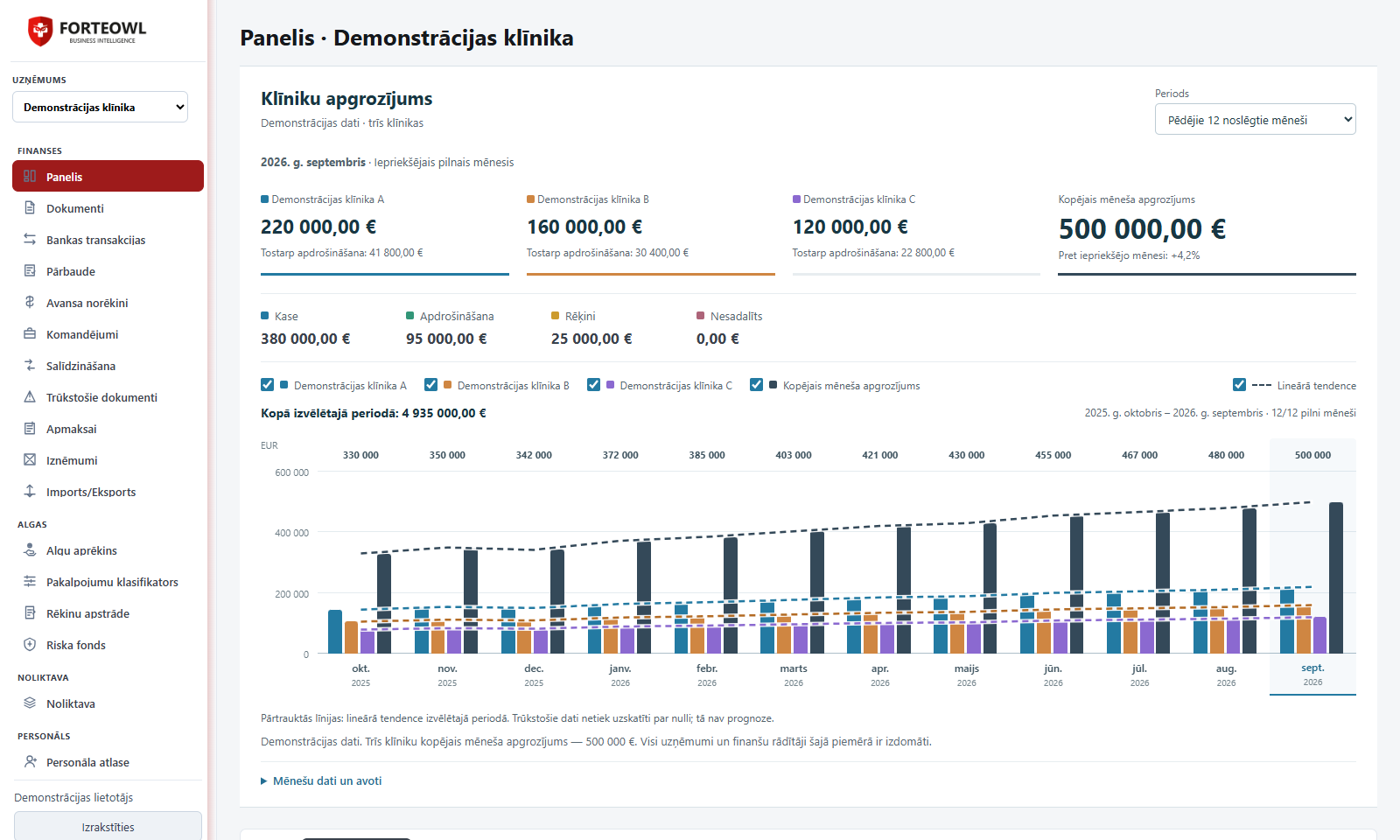Toggle Kopējais mēneša apgrozījums series checkbox
Screen dimensions: 1400x840
pos(756,385)
